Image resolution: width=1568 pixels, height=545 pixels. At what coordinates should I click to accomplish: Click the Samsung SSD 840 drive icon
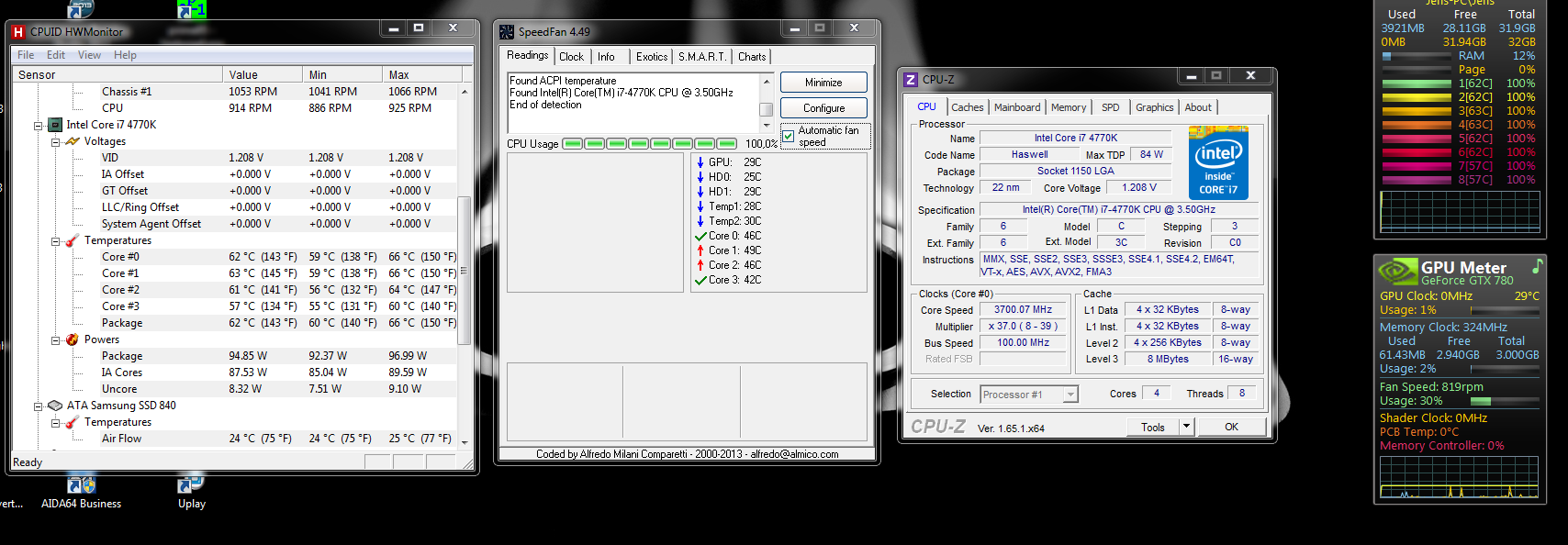(x=55, y=406)
